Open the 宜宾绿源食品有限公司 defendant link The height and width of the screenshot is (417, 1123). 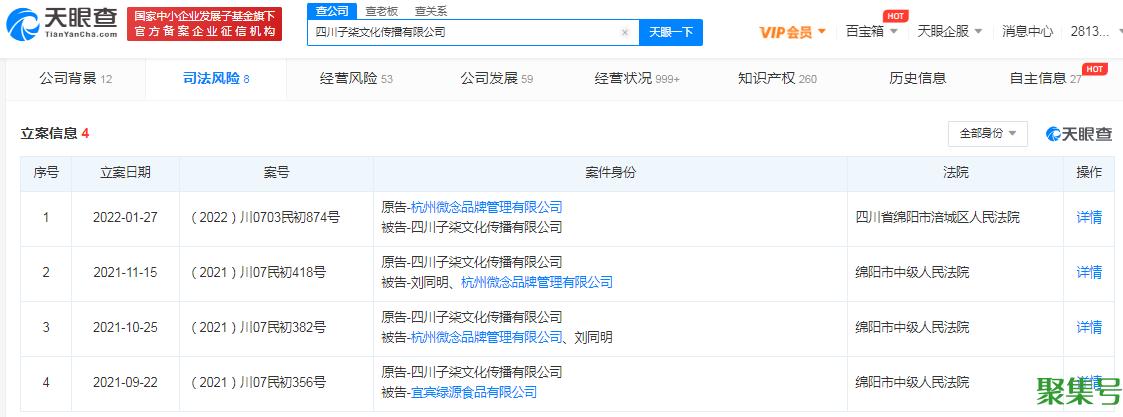pos(473,392)
